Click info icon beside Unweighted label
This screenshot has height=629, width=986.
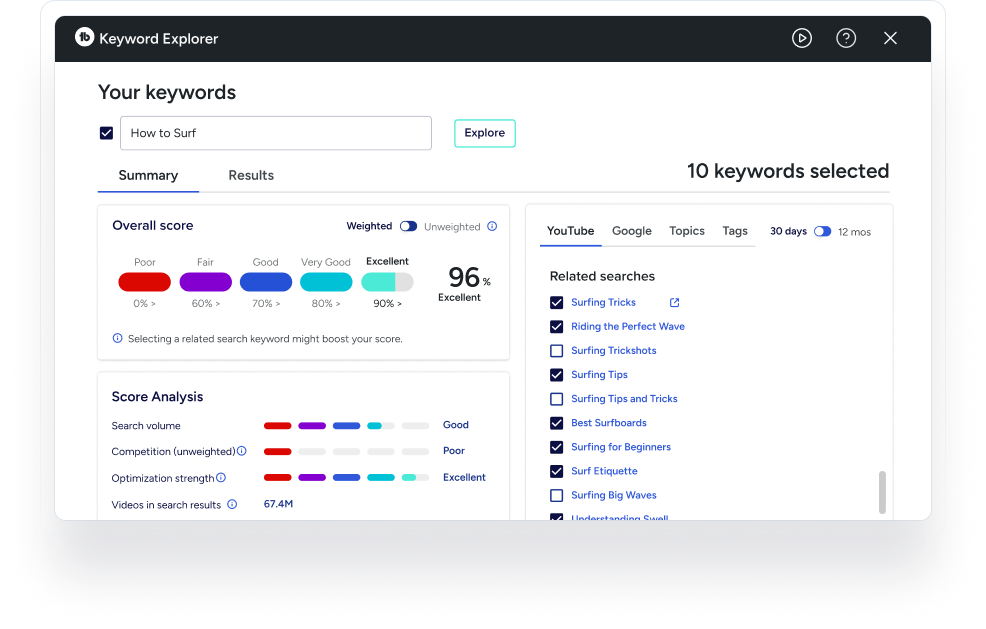[x=492, y=226]
